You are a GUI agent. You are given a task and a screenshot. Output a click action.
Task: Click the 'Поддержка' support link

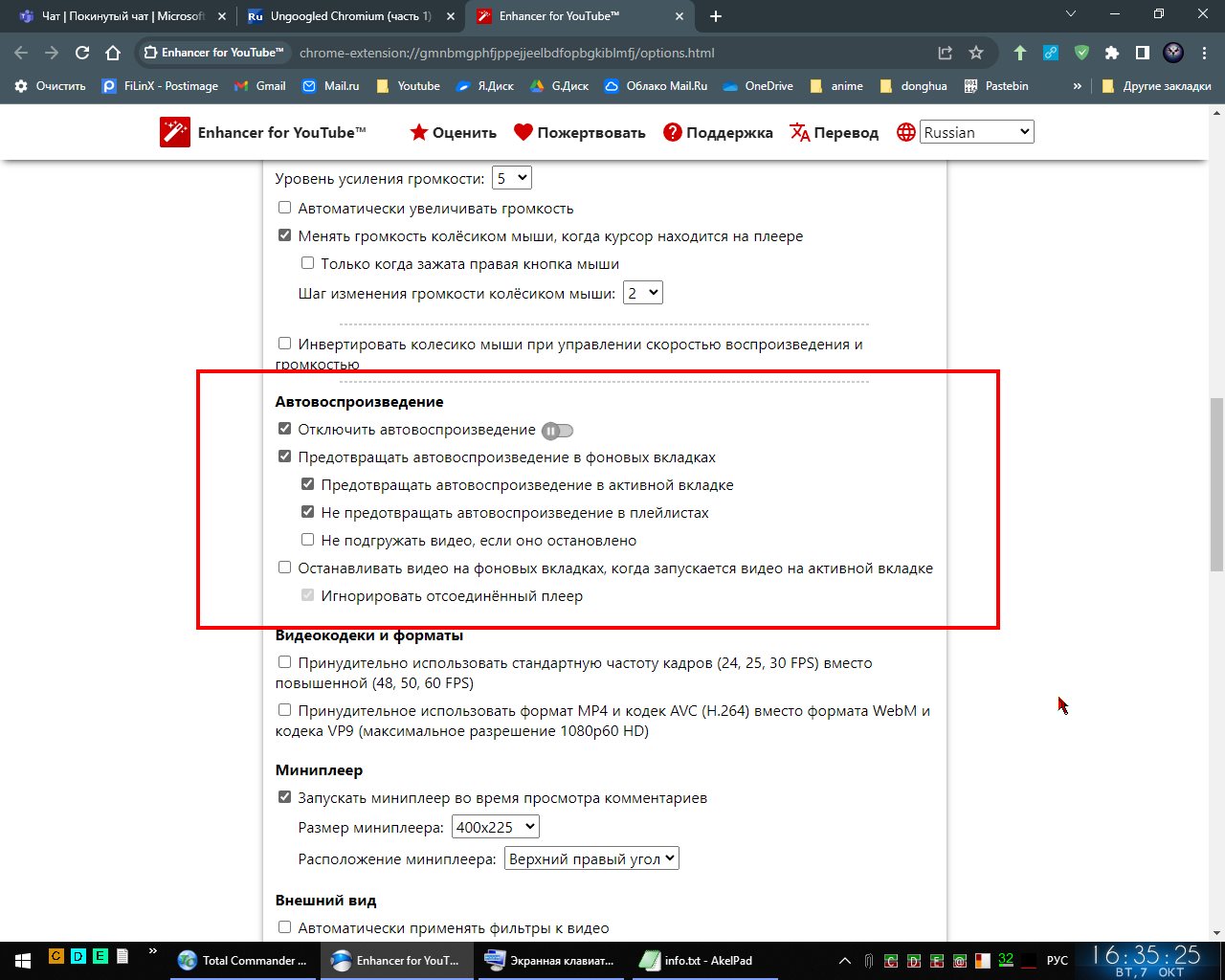[x=718, y=133]
